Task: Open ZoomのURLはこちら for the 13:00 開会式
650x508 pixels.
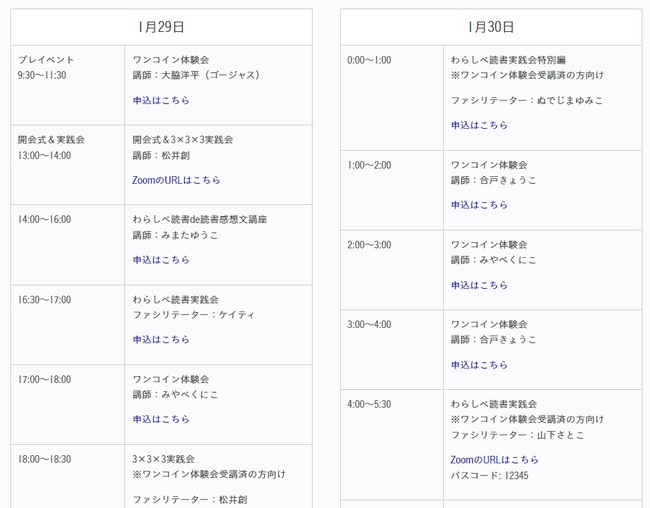Action: (176, 180)
